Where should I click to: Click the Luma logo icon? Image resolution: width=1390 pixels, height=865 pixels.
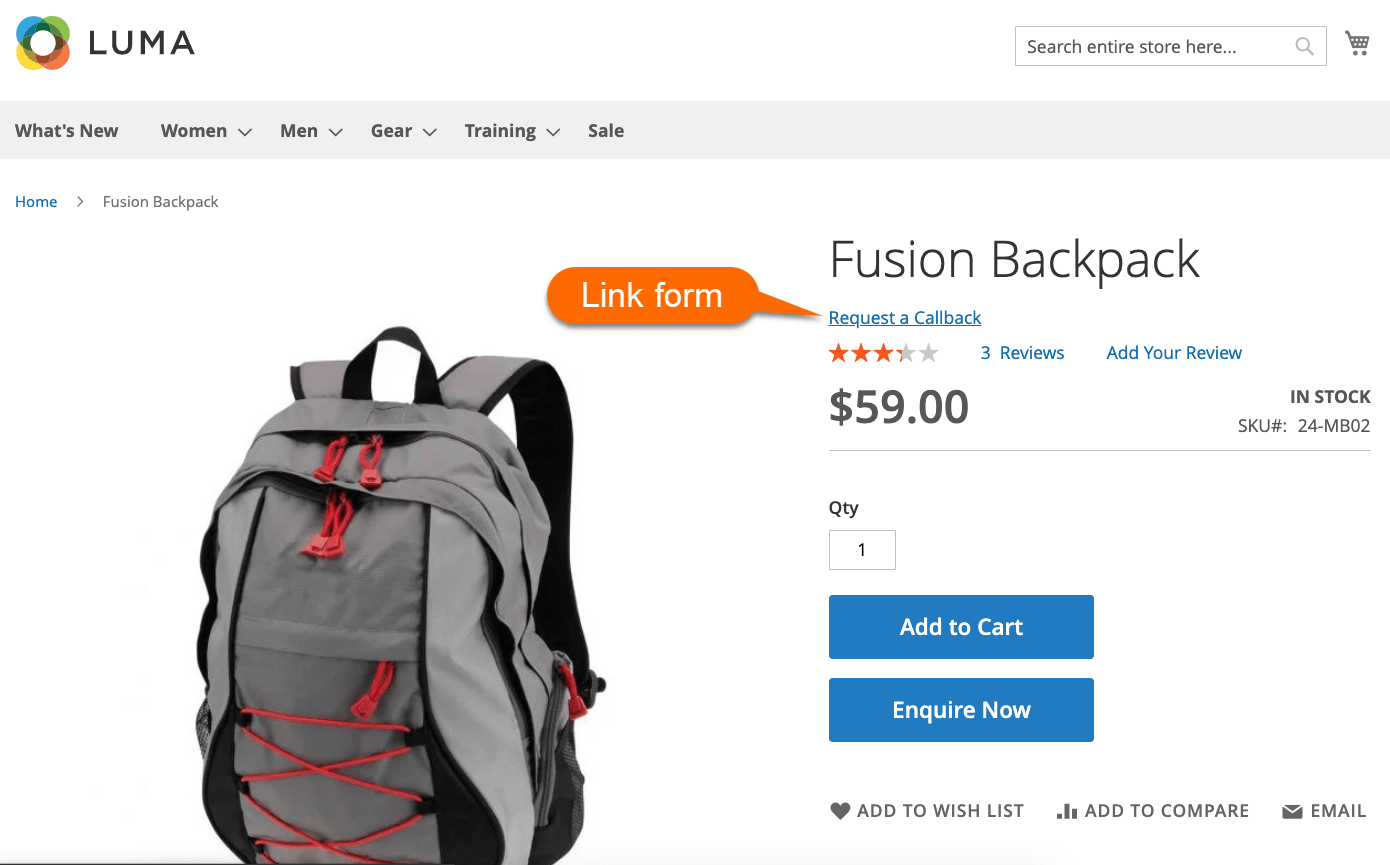[x=43, y=43]
